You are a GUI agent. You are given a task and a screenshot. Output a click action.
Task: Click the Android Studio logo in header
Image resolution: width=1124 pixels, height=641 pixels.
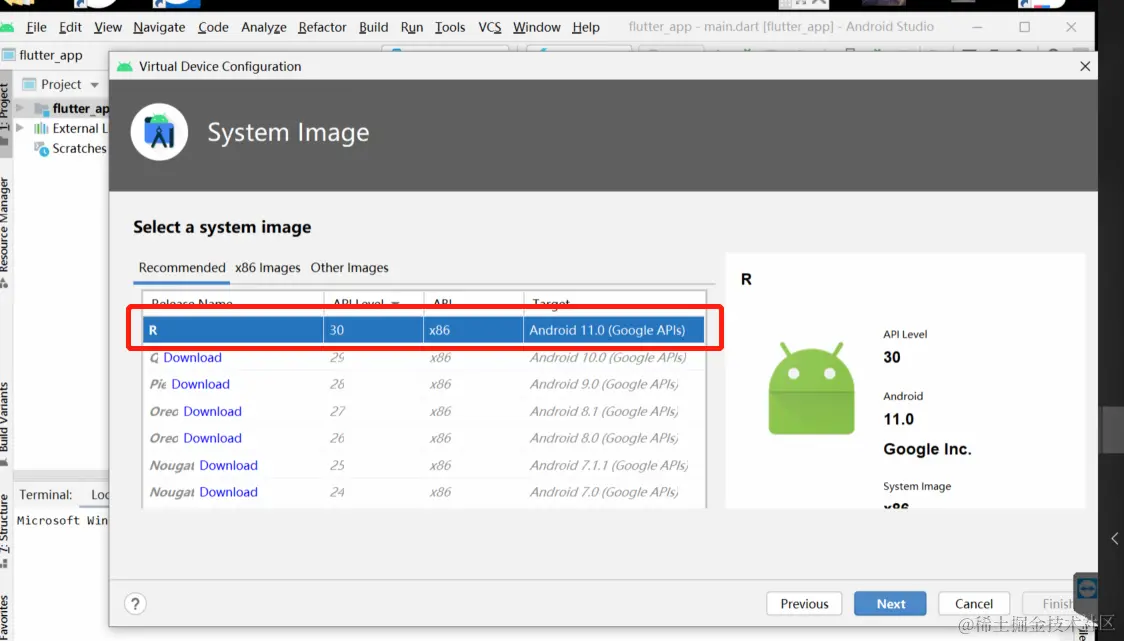(159, 132)
